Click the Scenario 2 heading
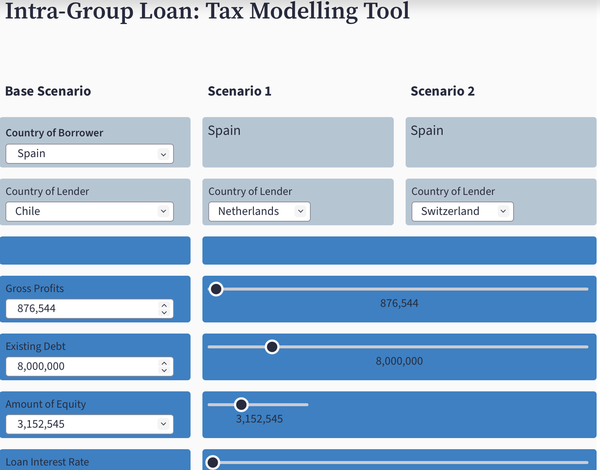600x470 pixels. pyautogui.click(x=442, y=91)
